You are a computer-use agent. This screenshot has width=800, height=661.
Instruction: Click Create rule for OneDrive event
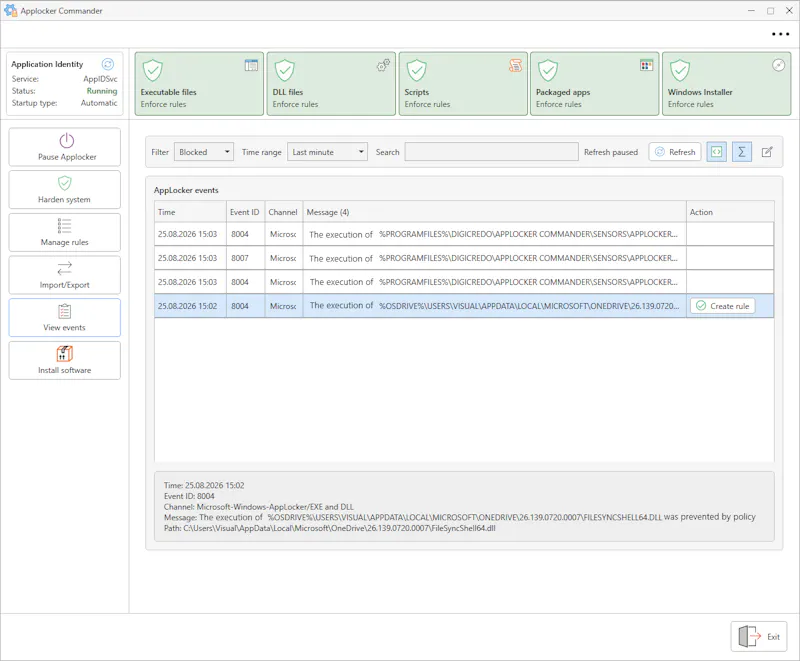722,306
